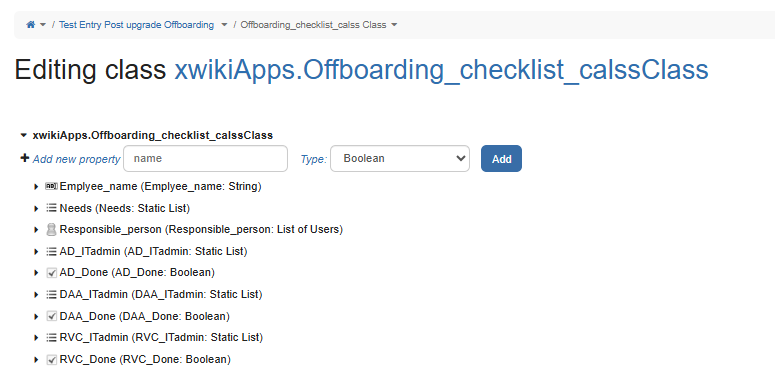The image size is (775, 372).
Task: Click the list icon beside DAA_ITadmin
Action: pos(51,294)
